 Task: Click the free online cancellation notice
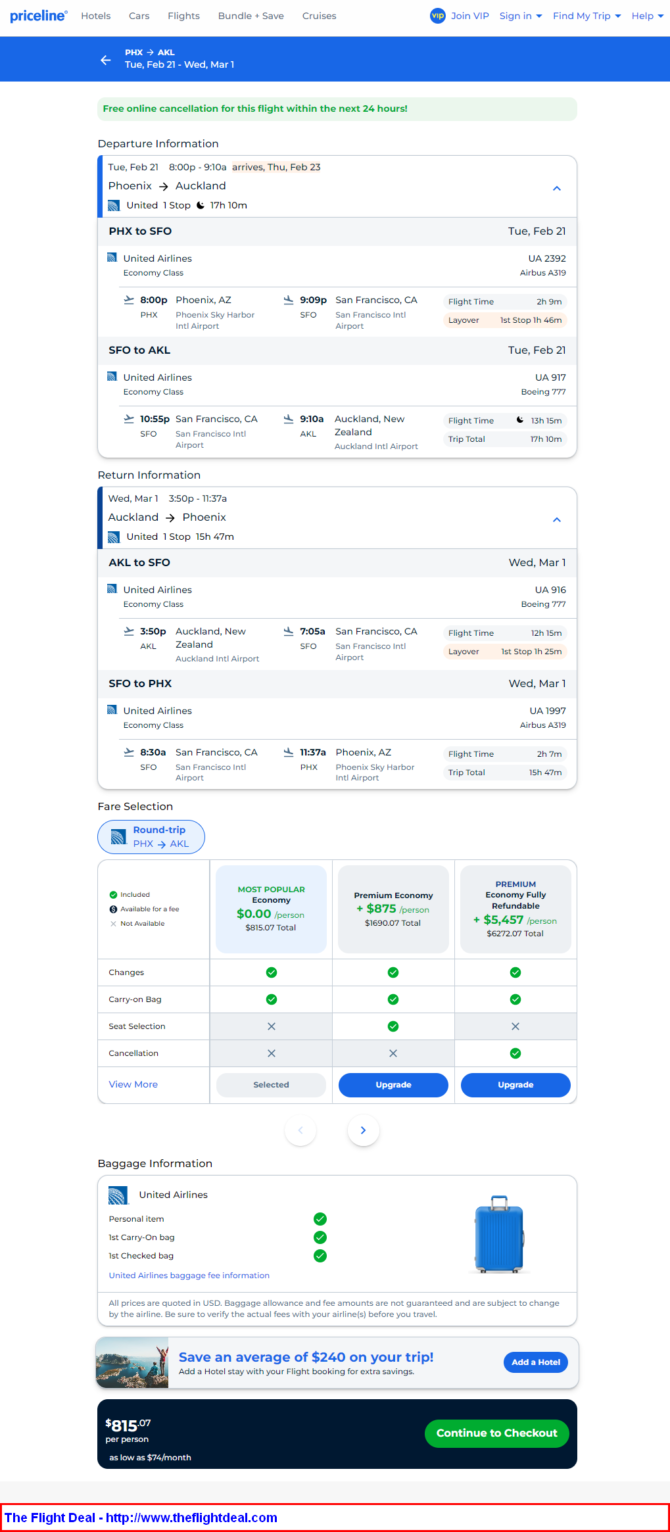pos(337,109)
